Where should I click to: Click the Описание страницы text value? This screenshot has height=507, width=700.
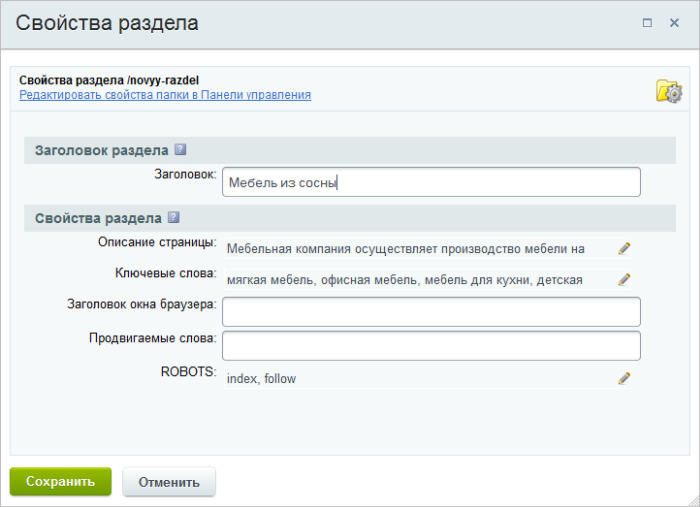pos(405,249)
